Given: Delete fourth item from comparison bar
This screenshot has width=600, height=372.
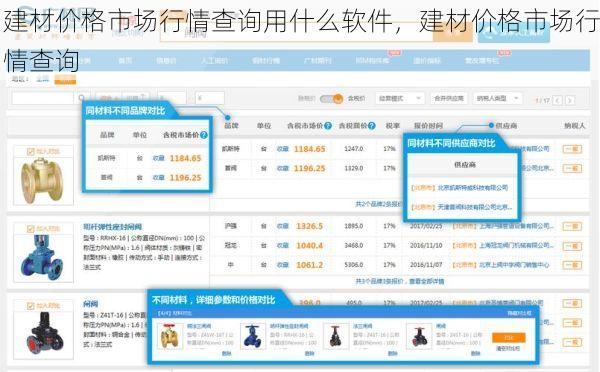Looking at the screenshot, I should tap(475, 353).
